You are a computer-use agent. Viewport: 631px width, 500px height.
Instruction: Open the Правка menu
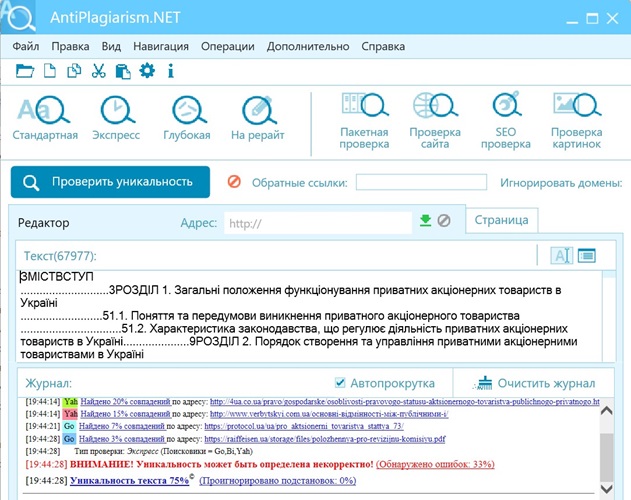[70, 46]
